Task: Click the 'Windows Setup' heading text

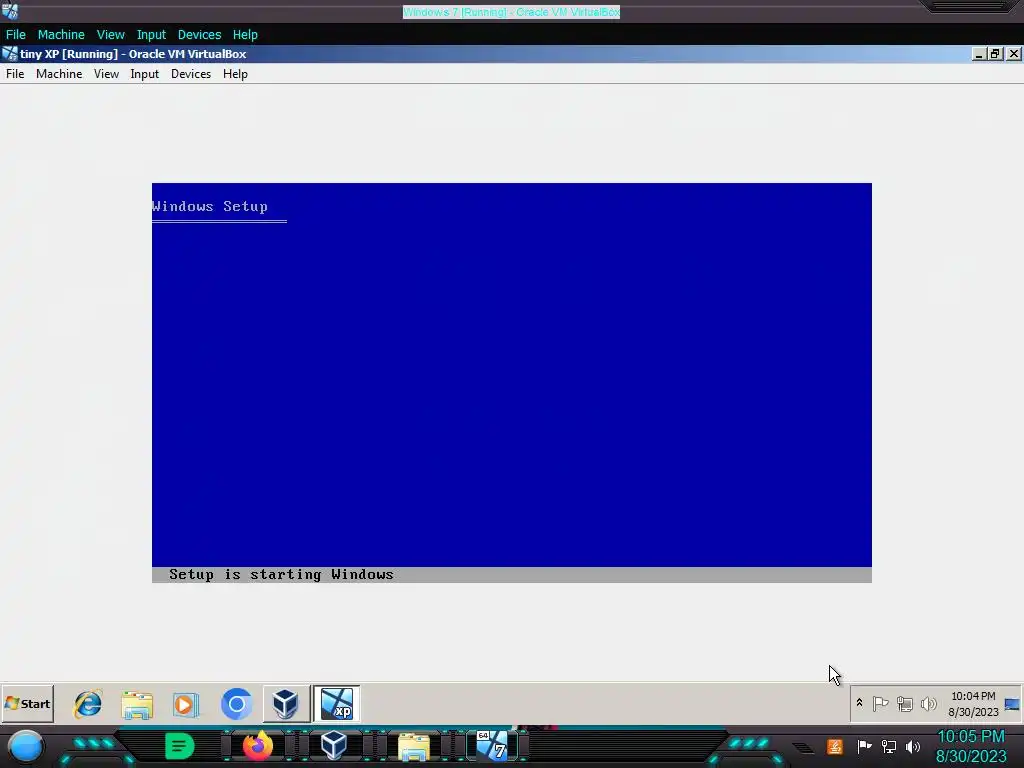Action: [210, 206]
